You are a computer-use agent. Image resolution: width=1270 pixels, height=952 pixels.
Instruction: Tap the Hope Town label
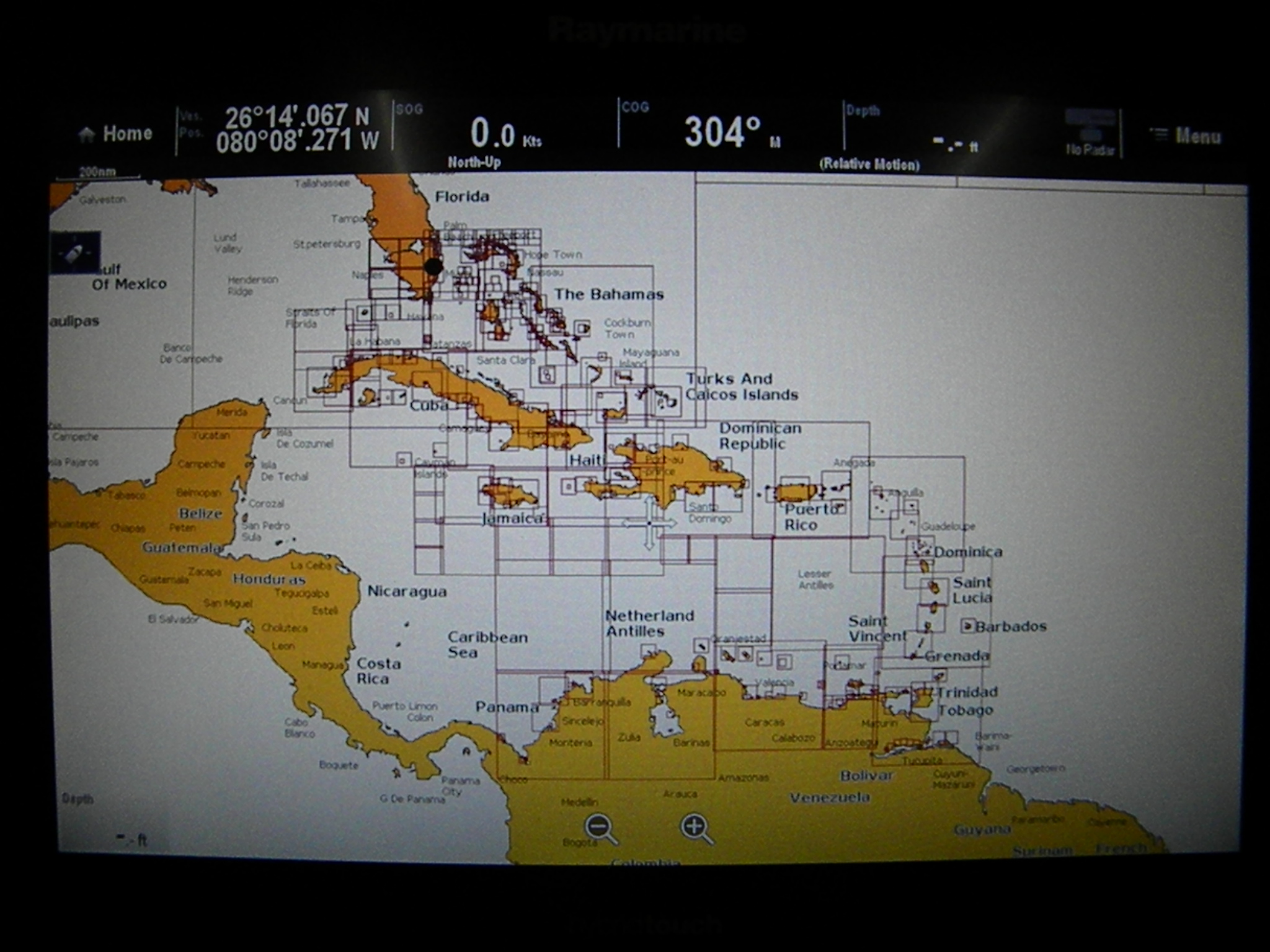(553, 255)
